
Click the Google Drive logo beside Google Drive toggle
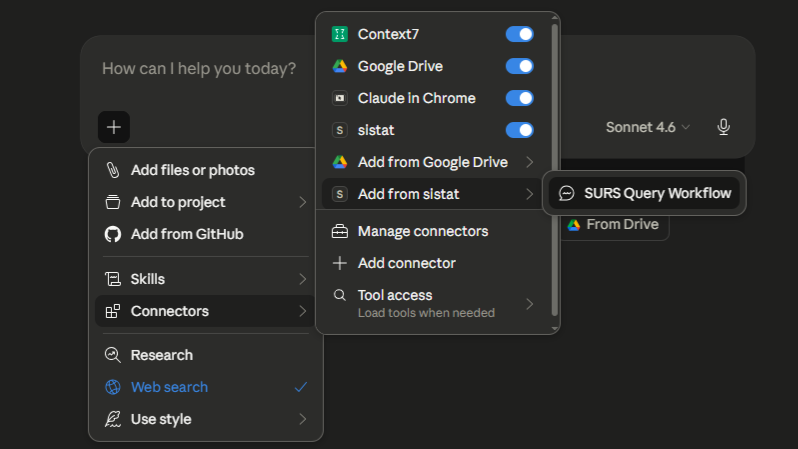pos(339,66)
